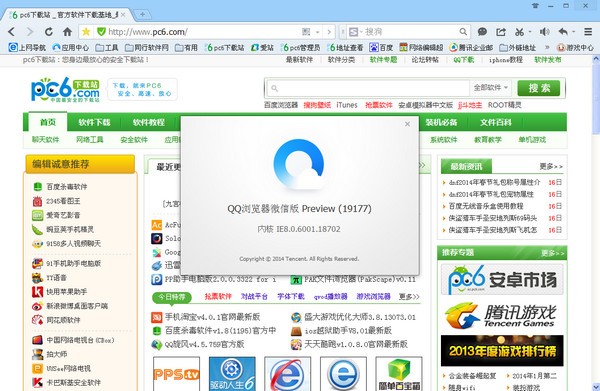Click the 简单百宝箱 software thumbnail

399,373
